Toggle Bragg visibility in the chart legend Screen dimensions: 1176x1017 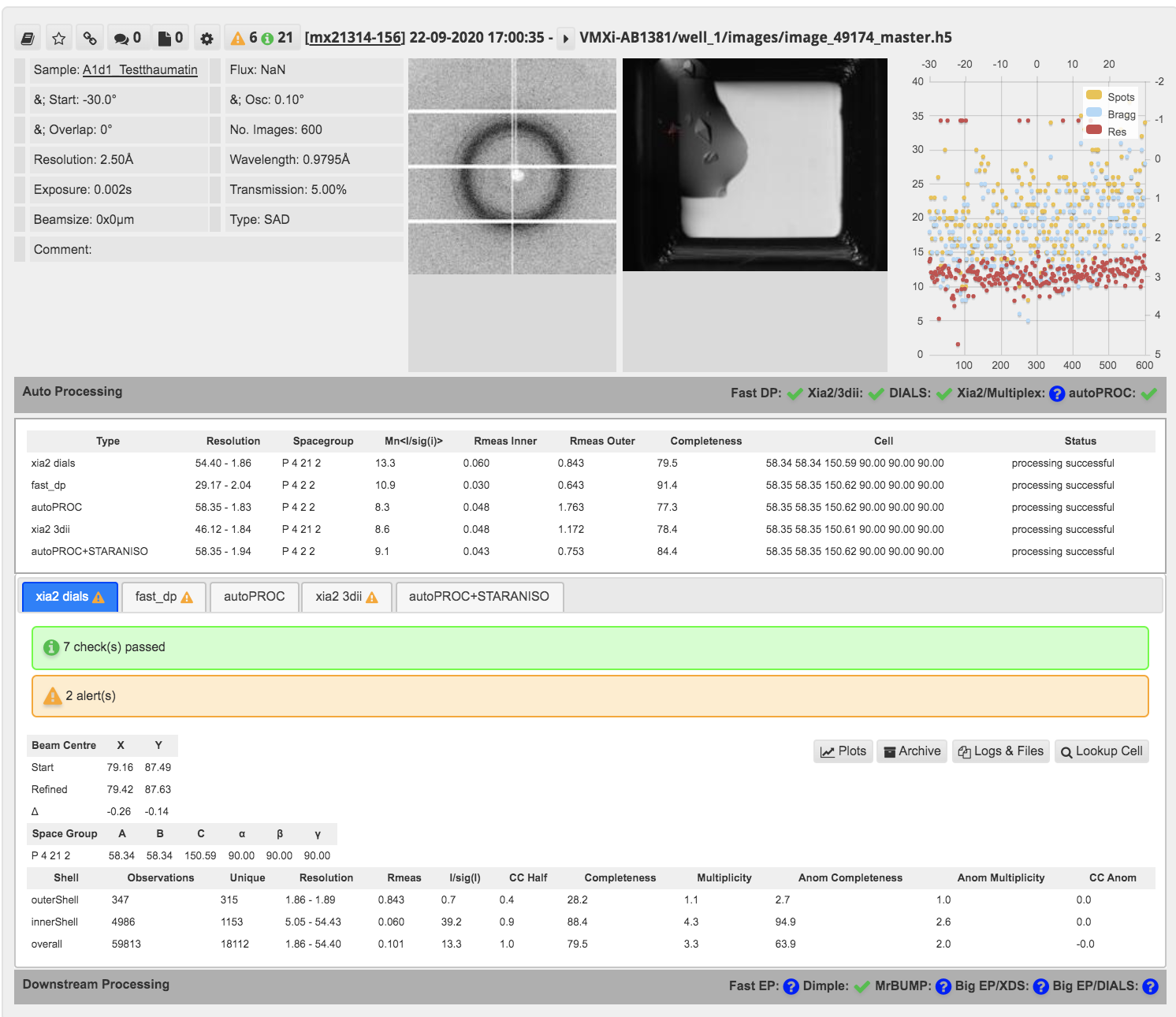point(1123,114)
